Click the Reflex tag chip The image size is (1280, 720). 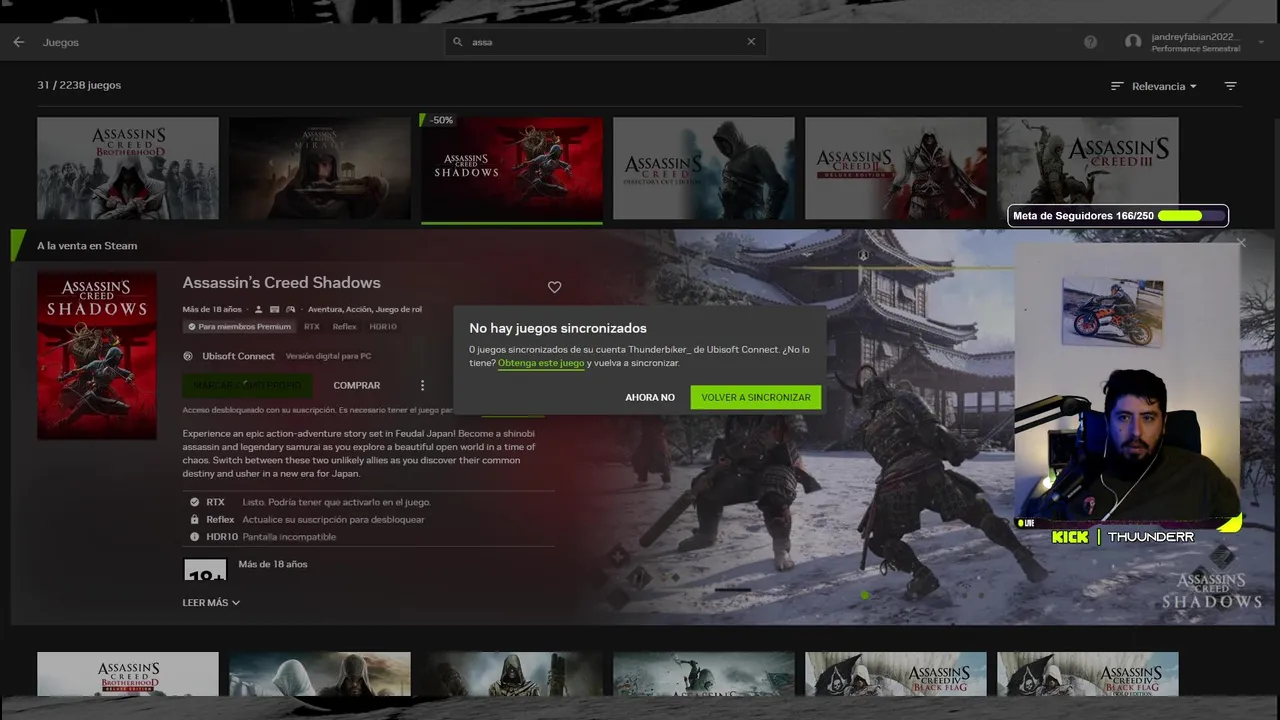344,327
